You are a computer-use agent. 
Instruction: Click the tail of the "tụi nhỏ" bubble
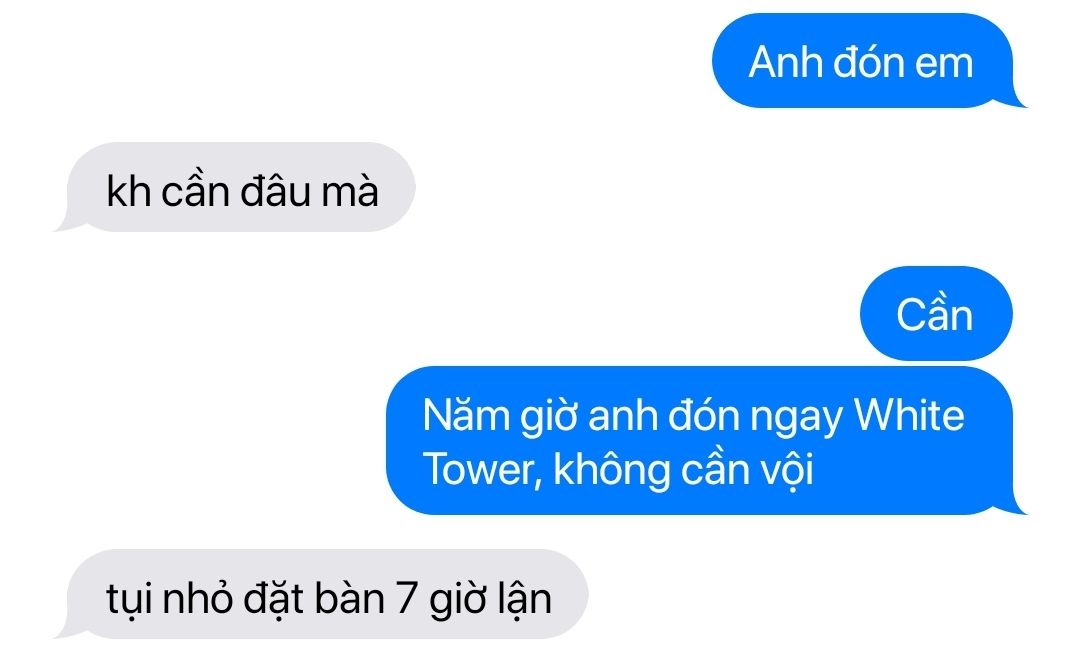pos(66,631)
